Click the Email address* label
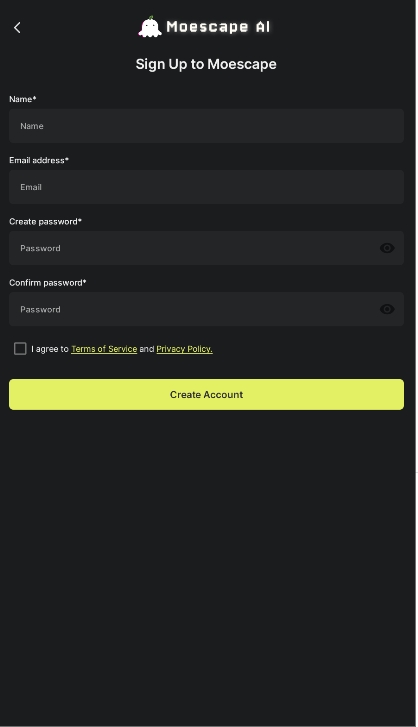The width and height of the screenshot is (418, 727). [39, 160]
